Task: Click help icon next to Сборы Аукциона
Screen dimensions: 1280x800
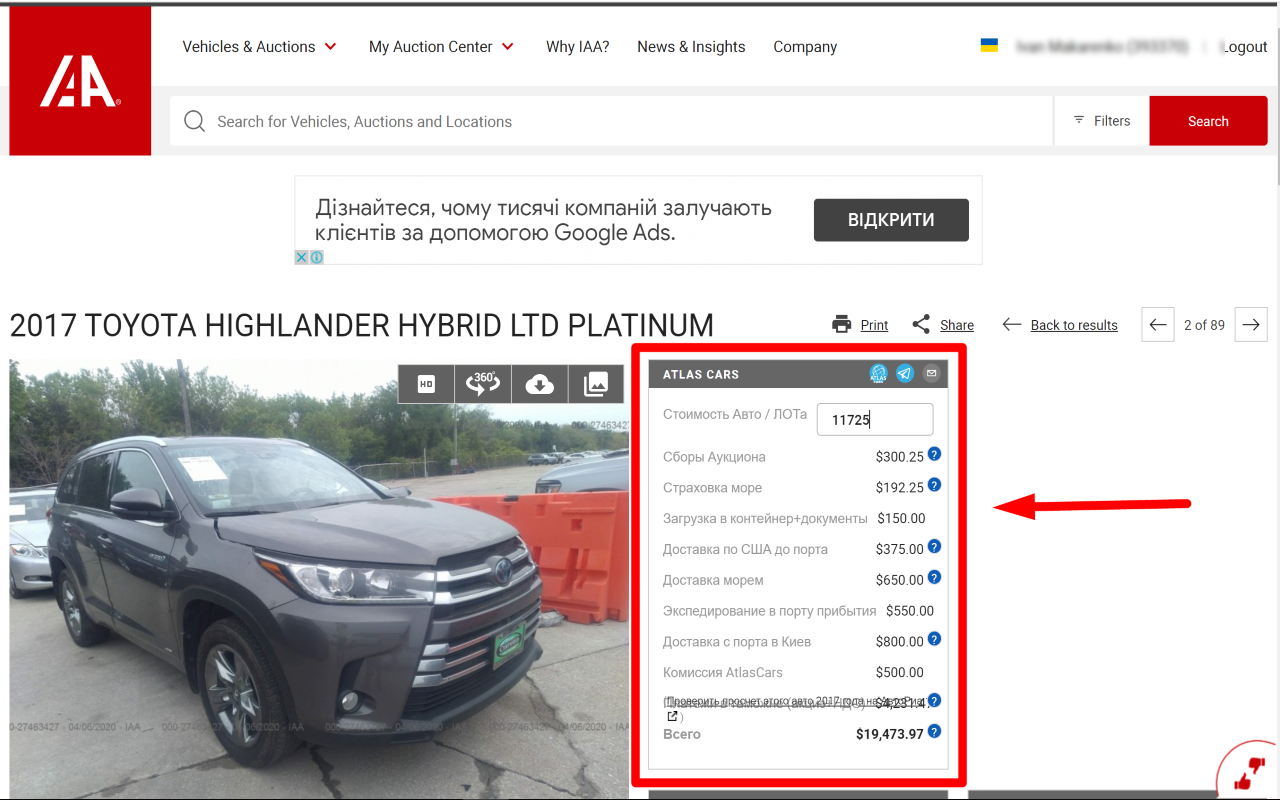Action: (x=934, y=454)
